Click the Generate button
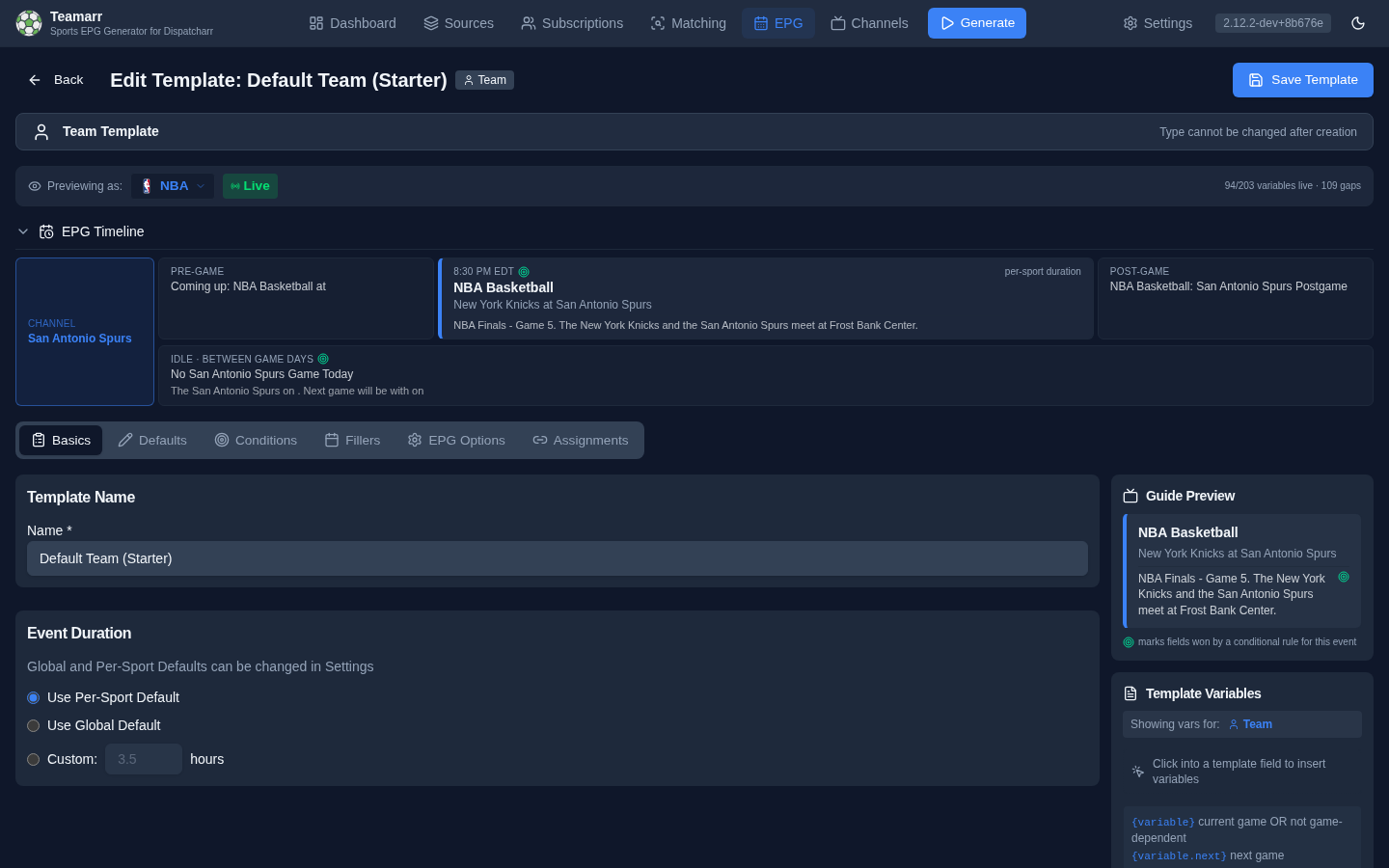1389x868 pixels. (977, 23)
